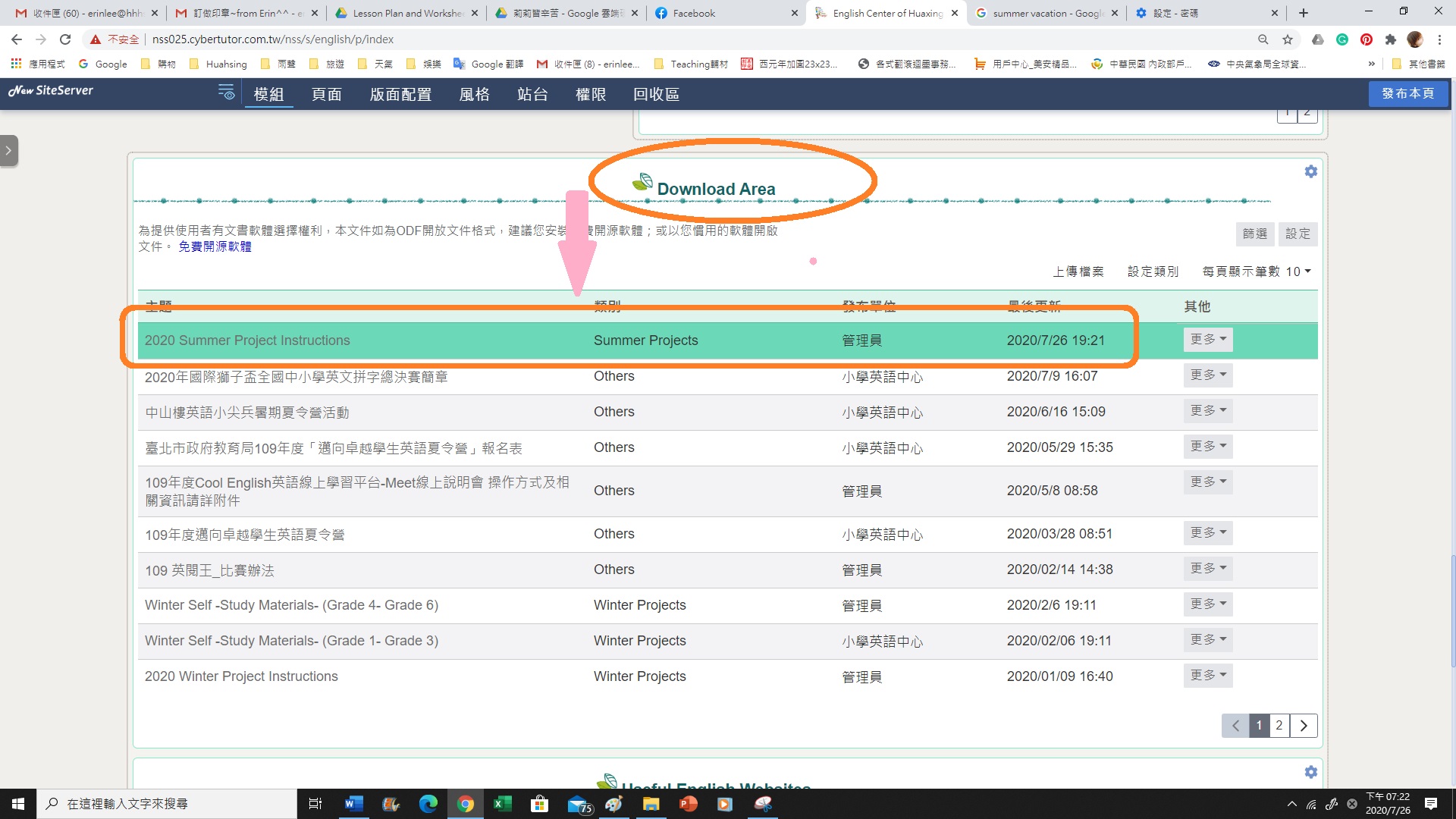Screen dimensions: 1456x819
Task: Bookmark this page with the star icon
Action: point(1288,39)
